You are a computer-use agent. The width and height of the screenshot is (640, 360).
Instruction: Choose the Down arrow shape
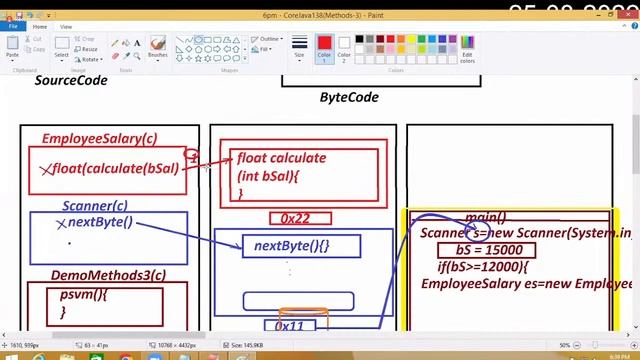(x=180, y=59)
